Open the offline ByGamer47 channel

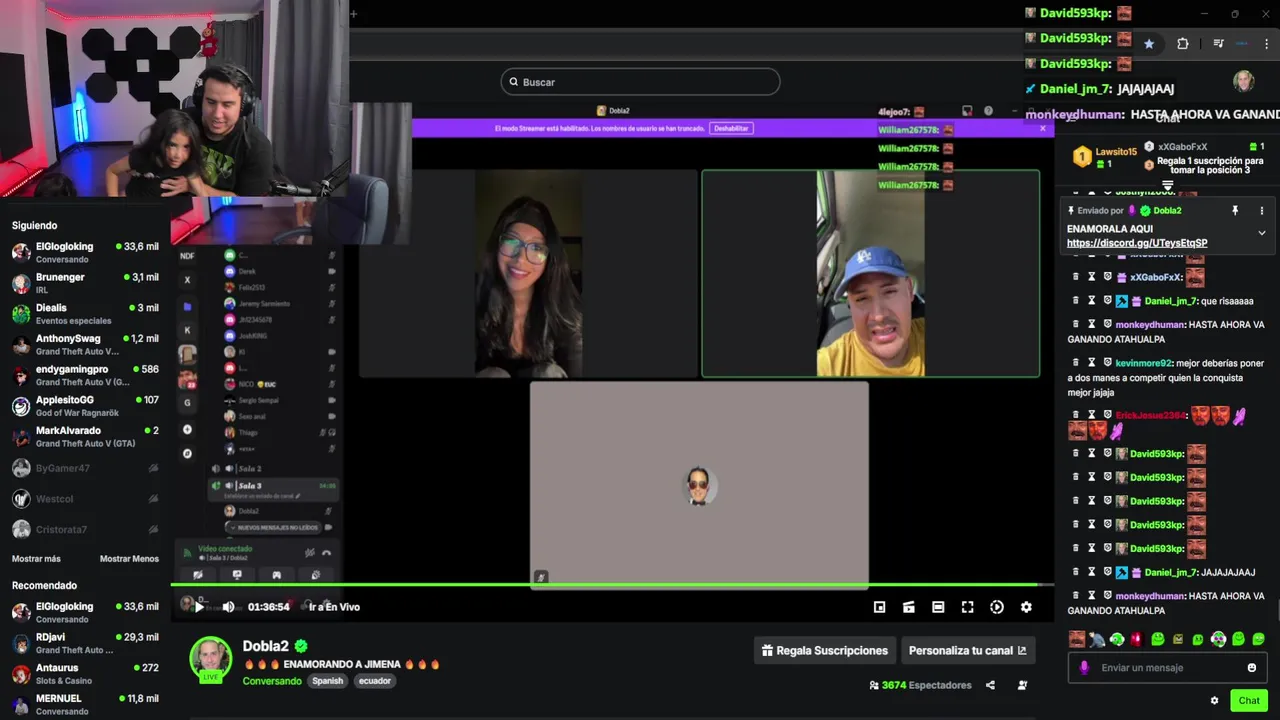[85, 468]
